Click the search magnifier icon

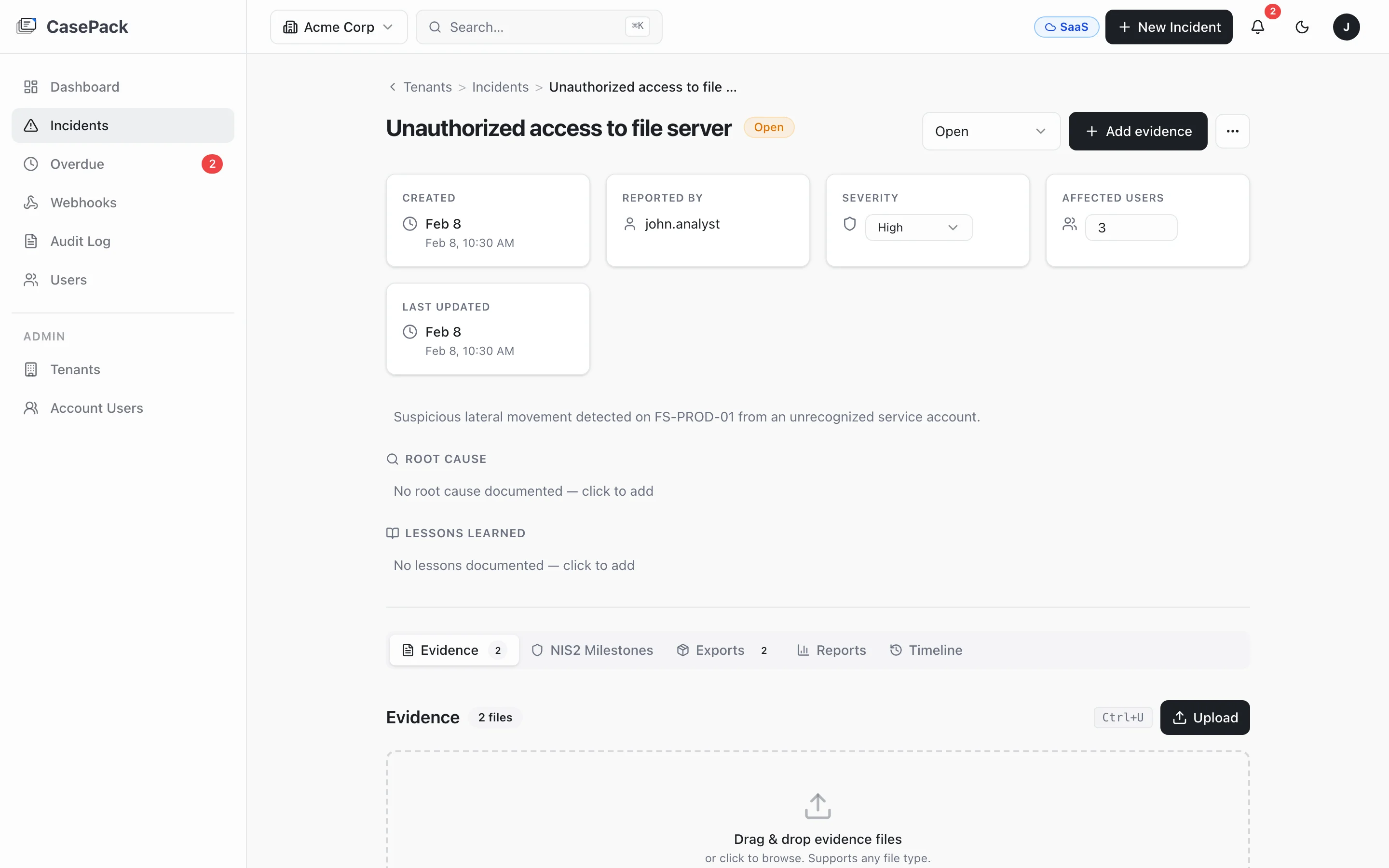coord(435,27)
